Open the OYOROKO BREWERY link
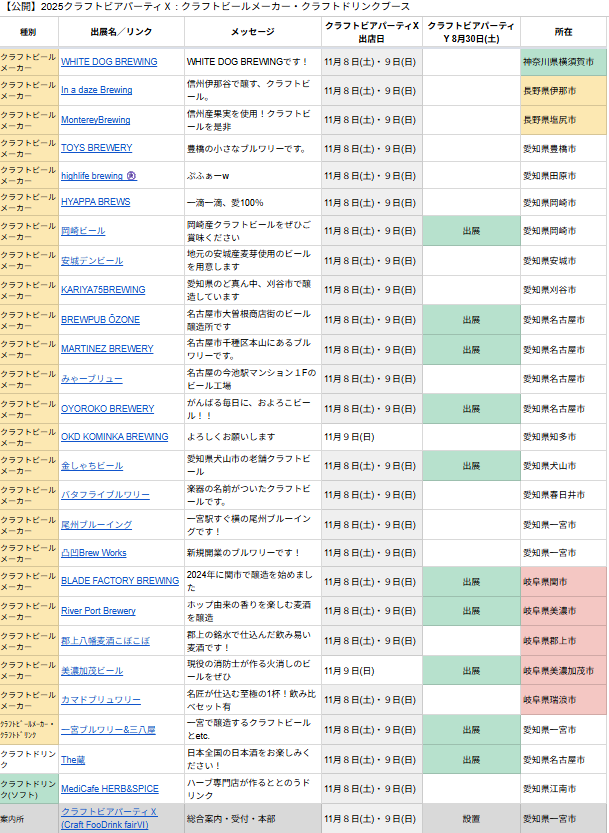Image resolution: width=609 pixels, height=833 pixels. click(x=107, y=409)
